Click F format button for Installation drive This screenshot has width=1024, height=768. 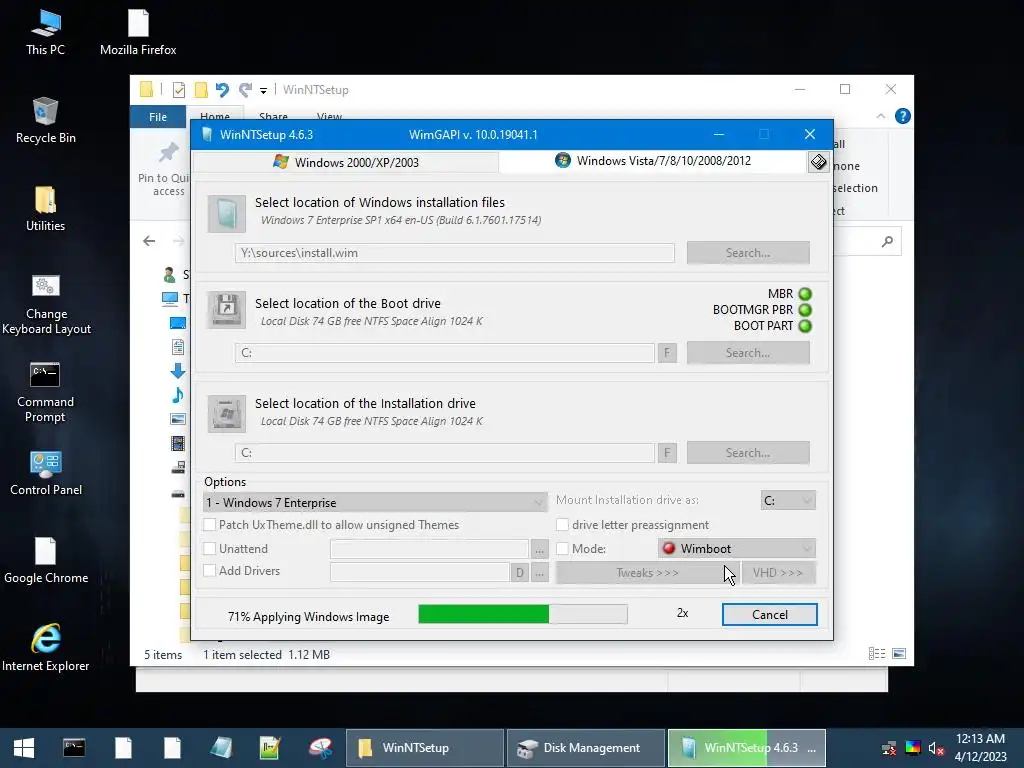coord(667,453)
